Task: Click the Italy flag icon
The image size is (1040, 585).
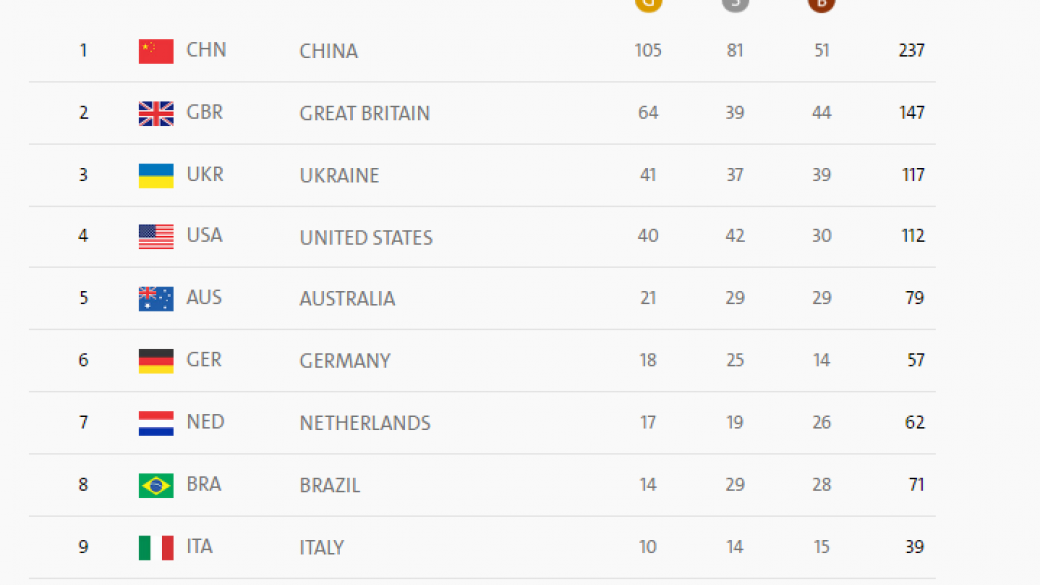Action: [156, 547]
